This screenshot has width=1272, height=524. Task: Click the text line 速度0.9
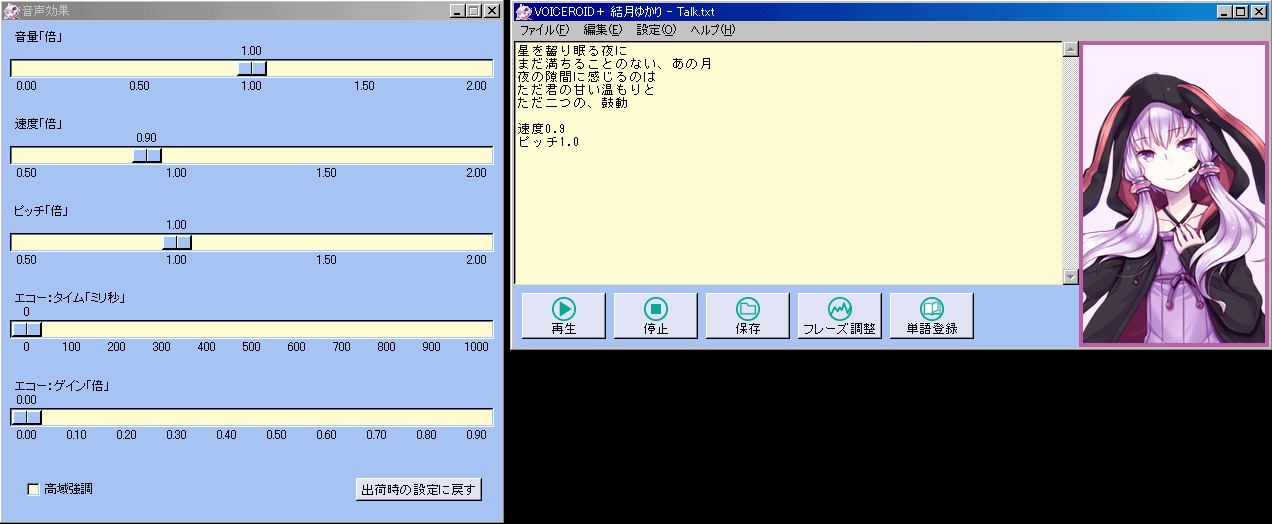(541, 129)
